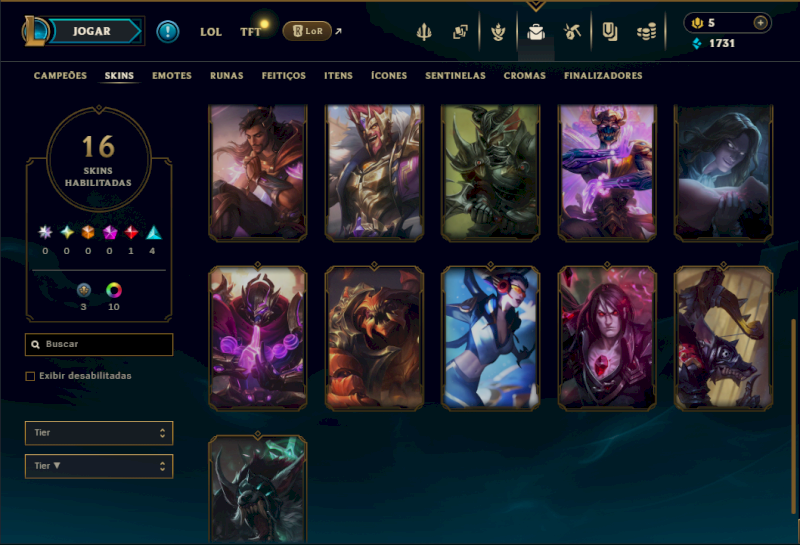Expand the Tier descending sort dropdown
Viewport: 800px width, 545px height.
point(99,466)
